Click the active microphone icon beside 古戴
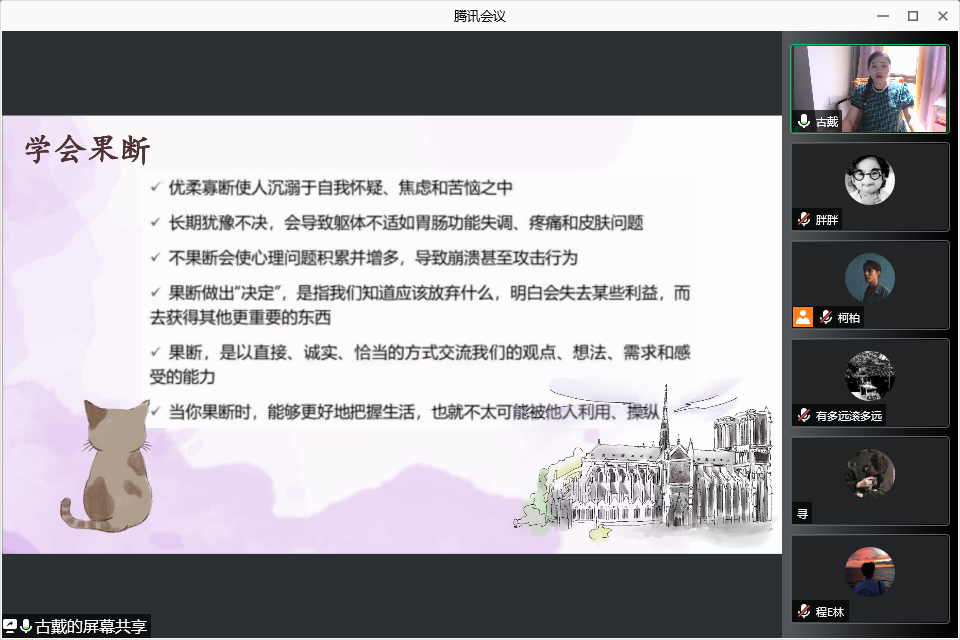This screenshot has width=960, height=640. [804, 121]
